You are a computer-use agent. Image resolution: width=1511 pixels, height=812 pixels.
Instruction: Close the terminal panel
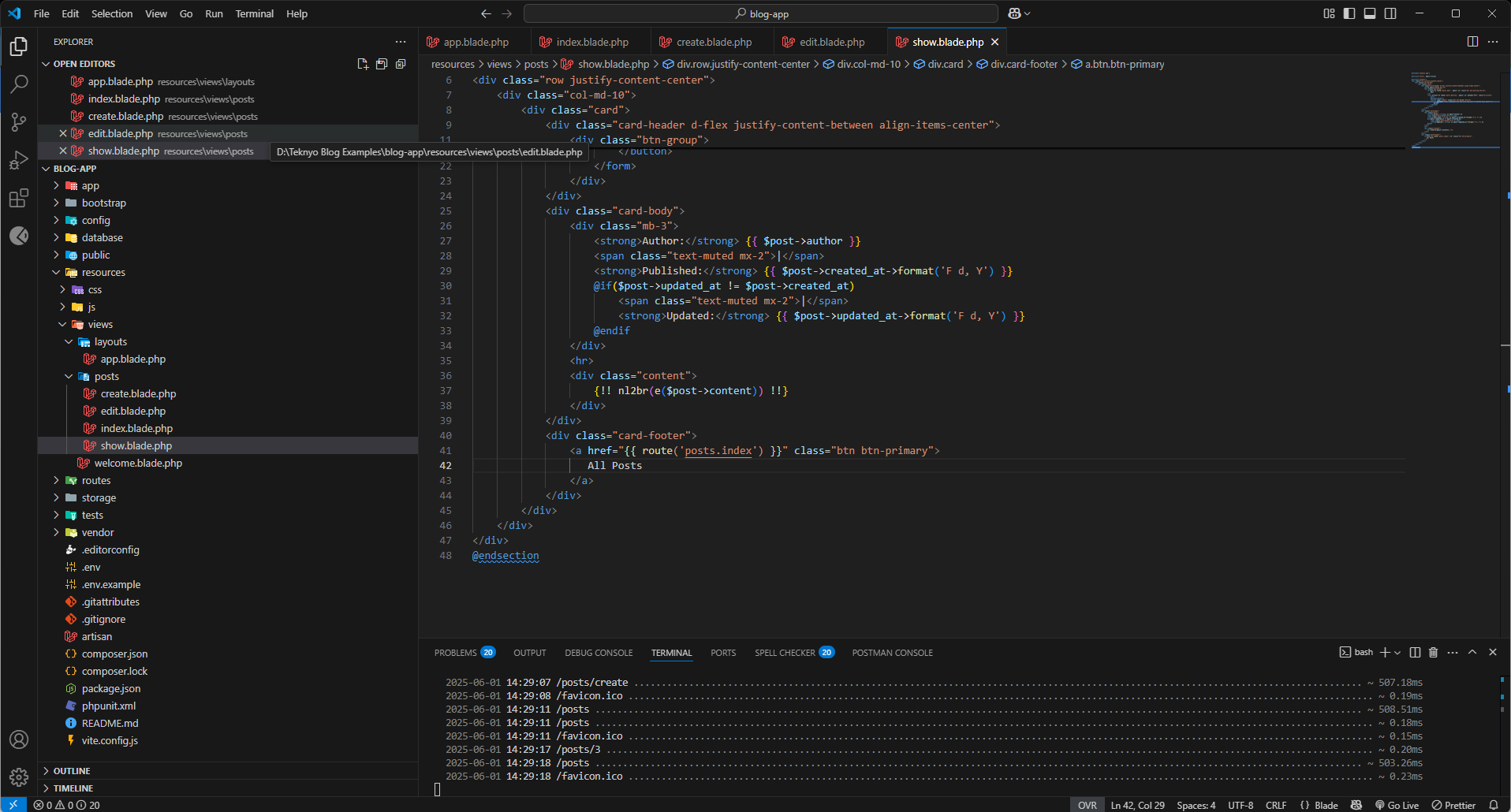point(1492,652)
